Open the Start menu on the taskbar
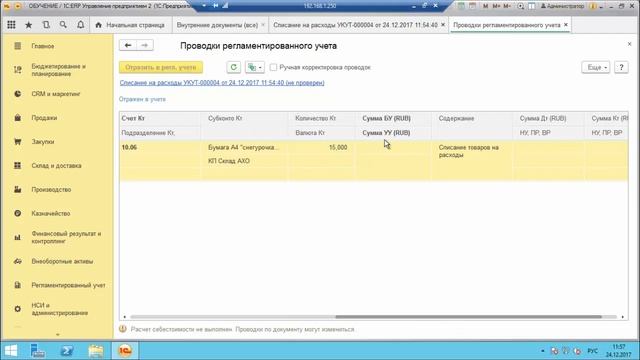This screenshot has width=640, height=360. point(11,351)
